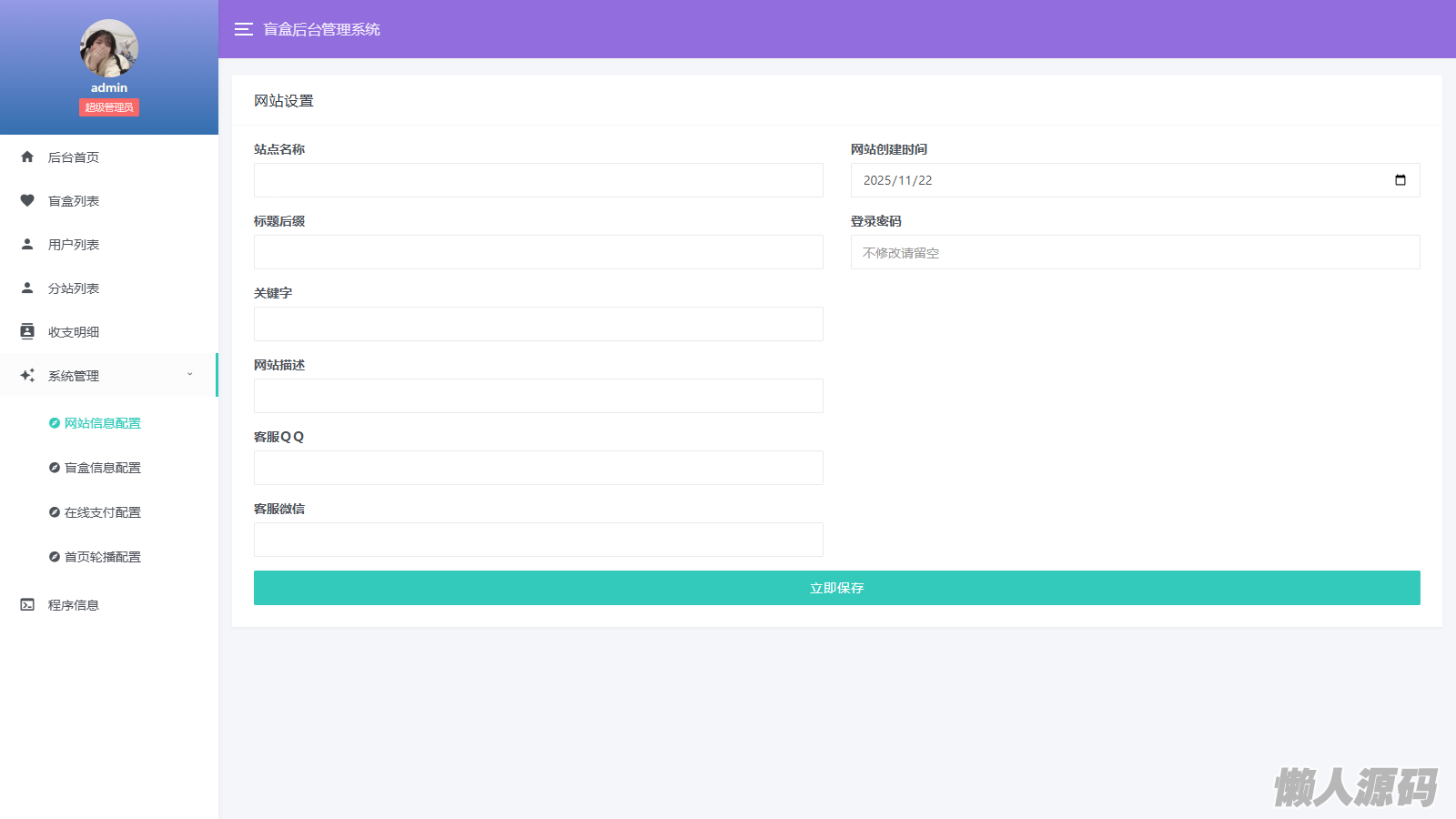Click the admin username text
This screenshot has width=1456, height=819.
pos(109,87)
